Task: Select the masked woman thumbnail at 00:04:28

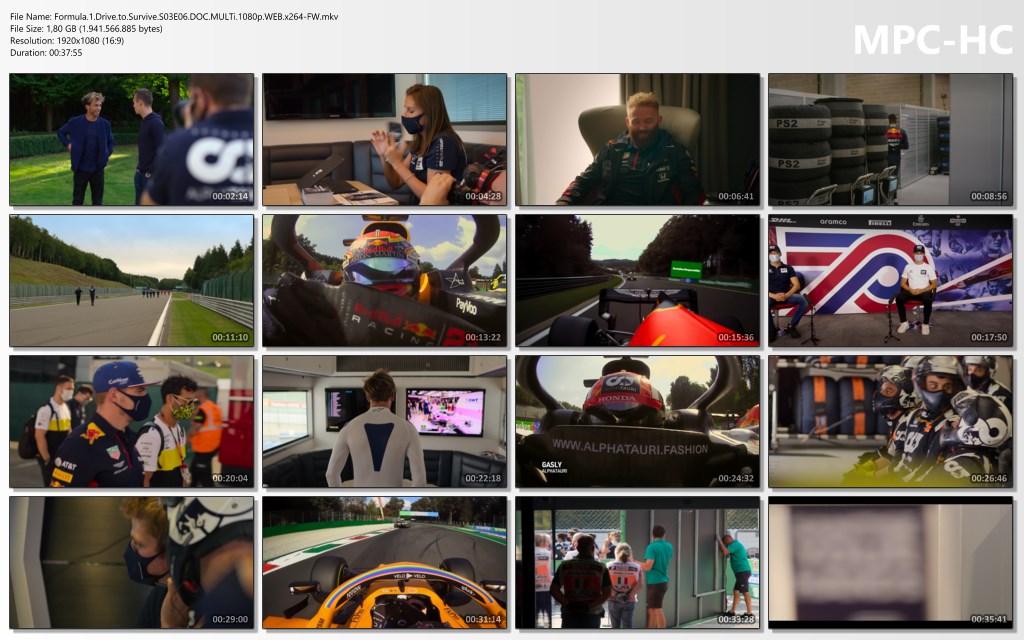Action: [x=384, y=139]
